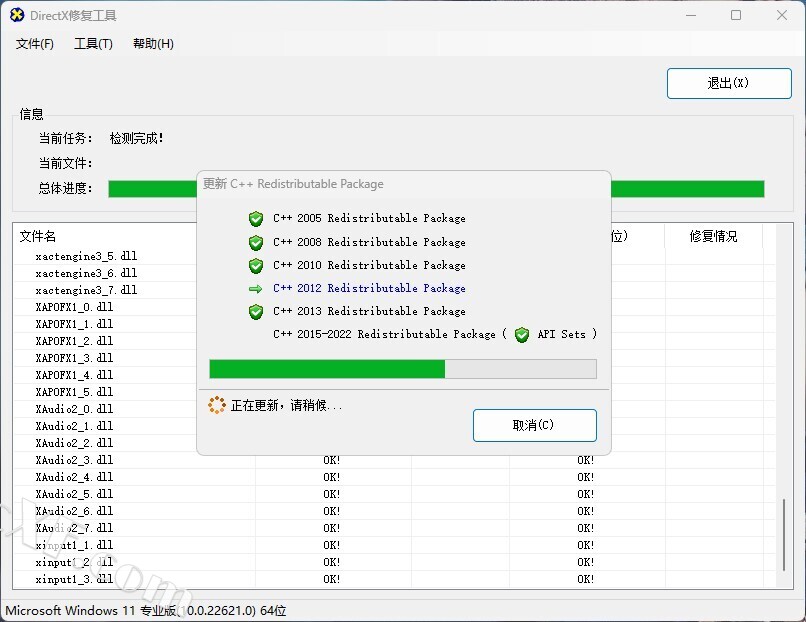Select the XAudio2_2.dll row
The height and width of the screenshot is (622, 806).
pos(394,443)
